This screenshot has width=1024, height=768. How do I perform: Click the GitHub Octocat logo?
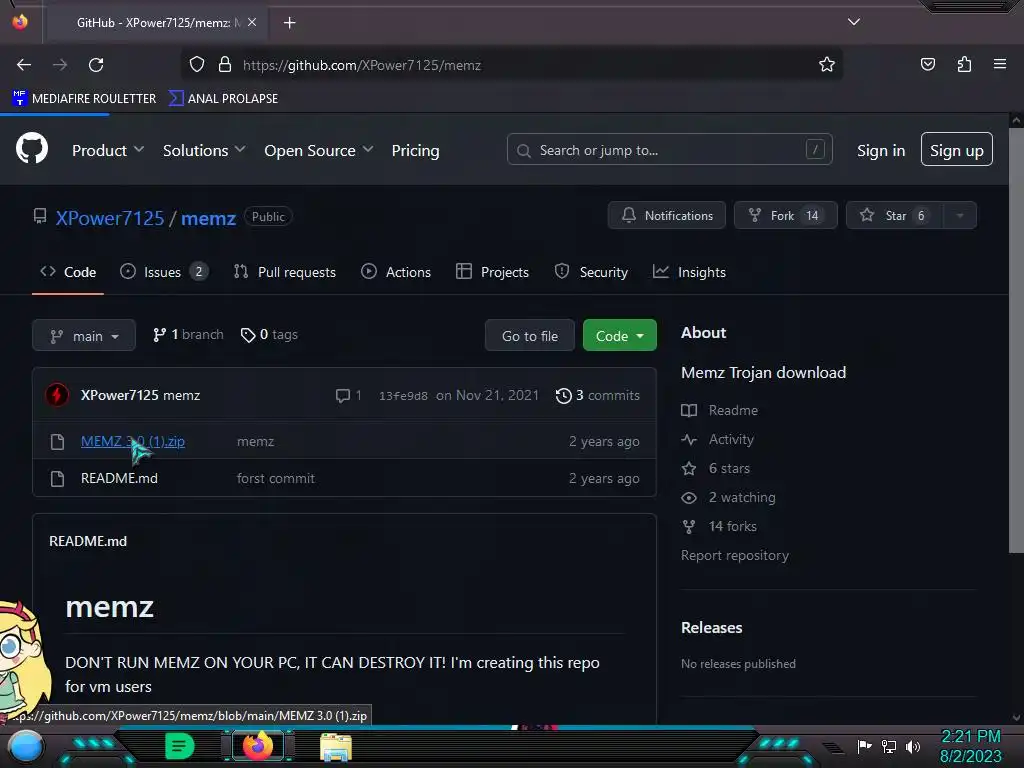[x=32, y=149]
